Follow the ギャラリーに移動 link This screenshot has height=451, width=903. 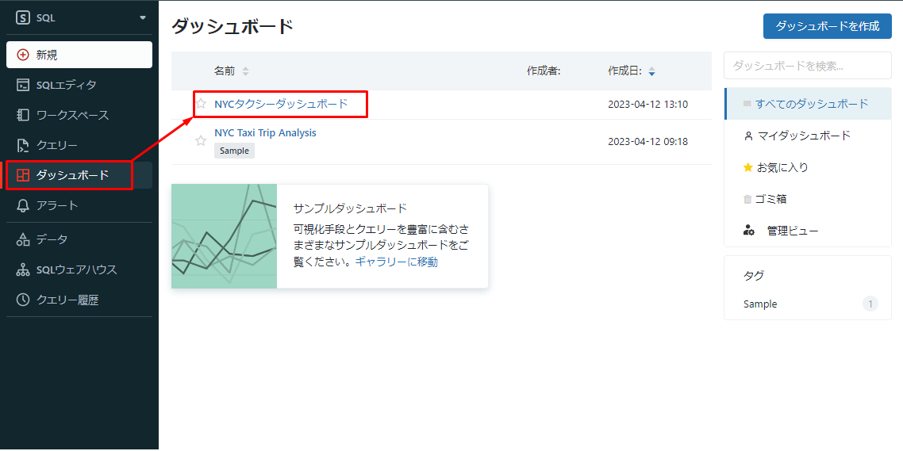(x=396, y=262)
